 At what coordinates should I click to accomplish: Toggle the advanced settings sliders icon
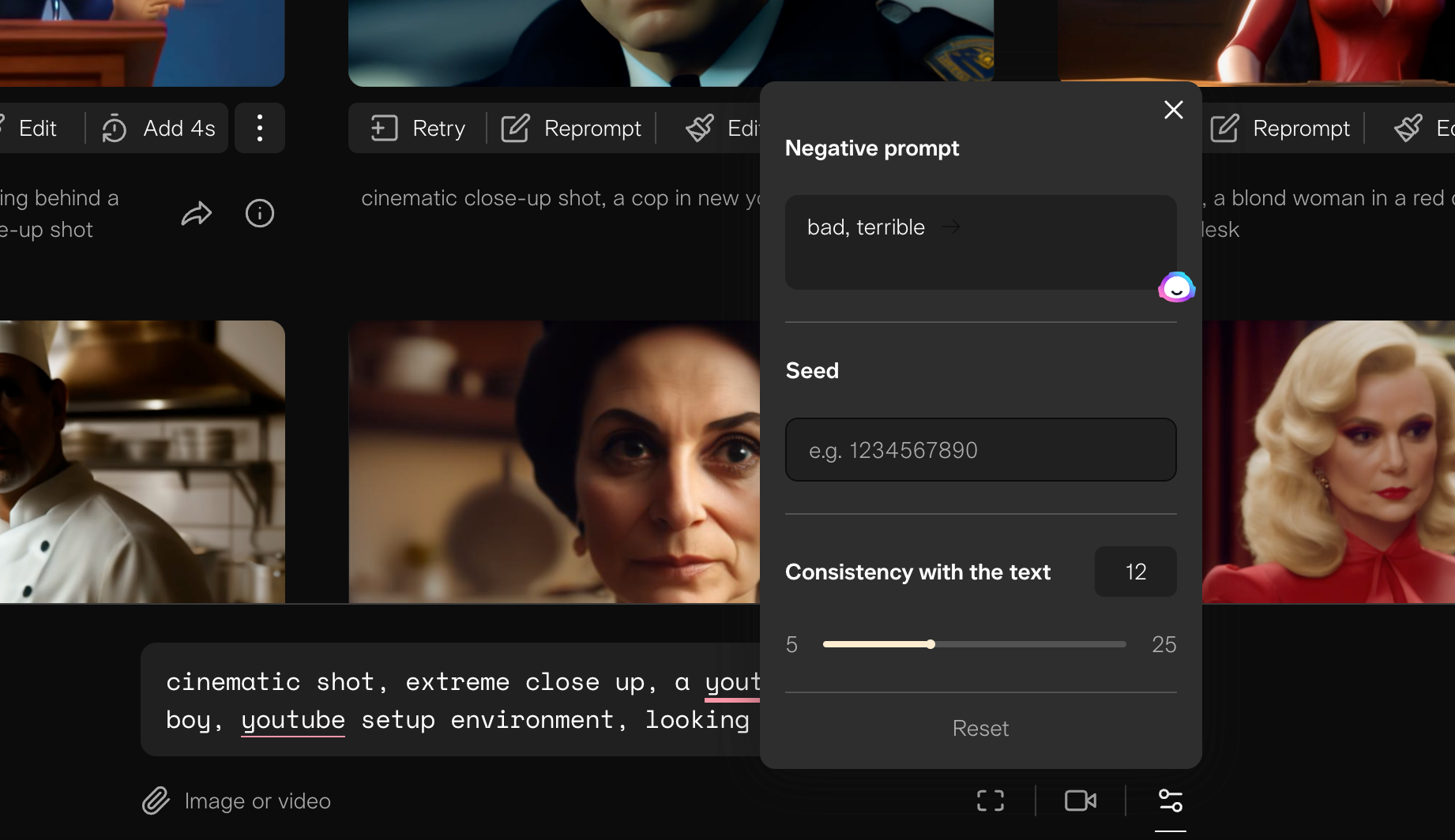(1170, 801)
